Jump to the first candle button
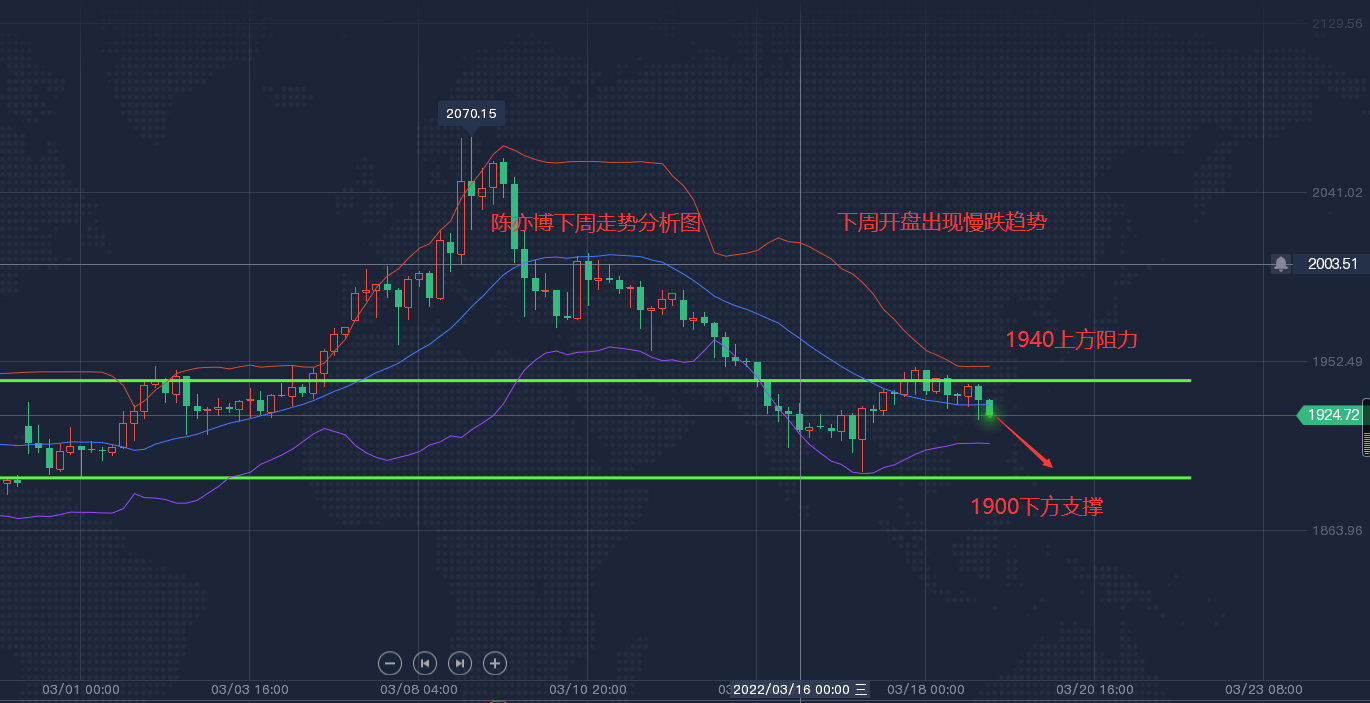Screen dimensions: 1370x703 coord(425,662)
